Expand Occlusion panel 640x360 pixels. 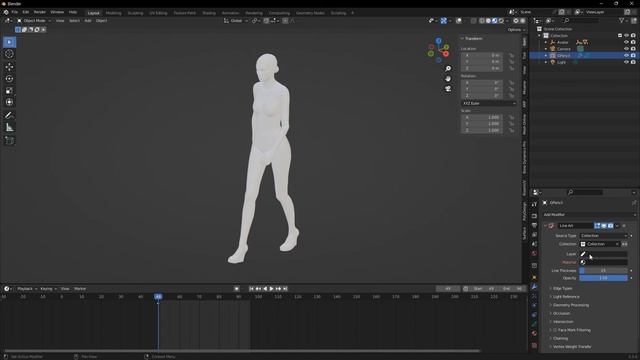pyautogui.click(x=561, y=313)
